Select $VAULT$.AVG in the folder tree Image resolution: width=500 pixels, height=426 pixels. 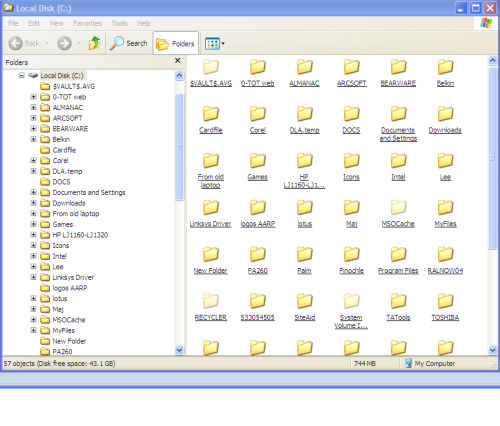68,86
